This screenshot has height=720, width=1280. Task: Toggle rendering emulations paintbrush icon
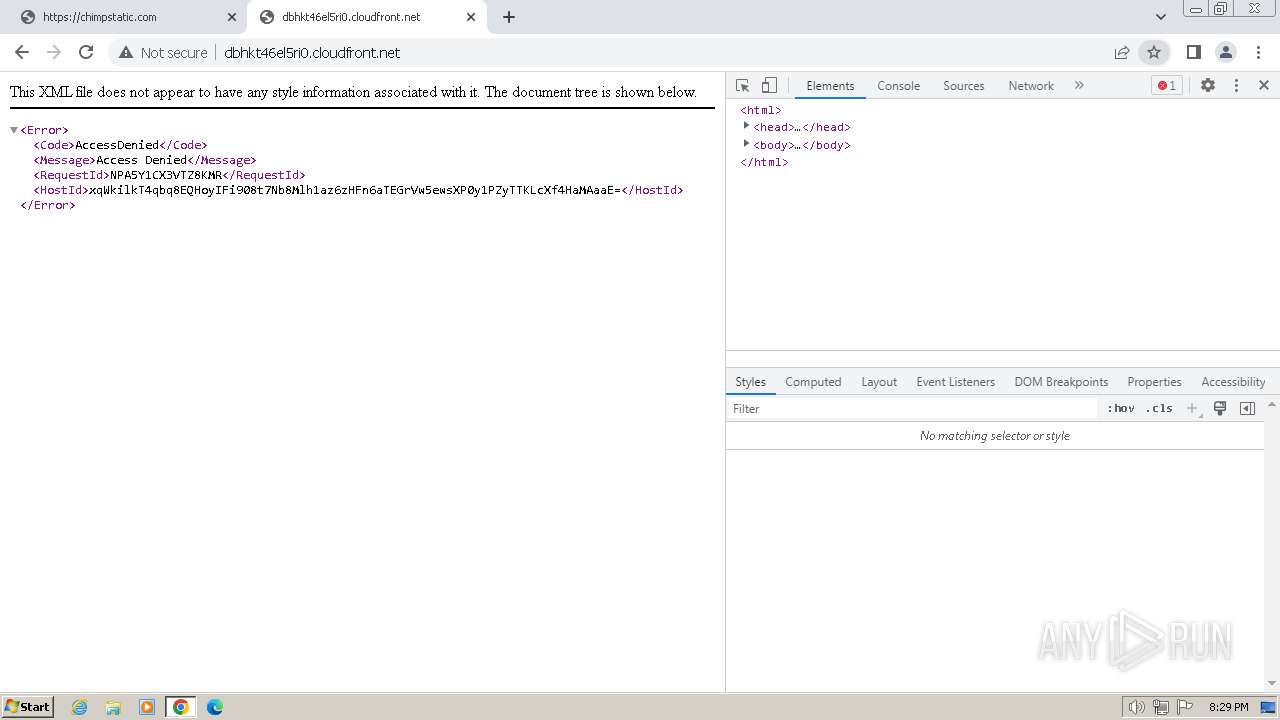1220,409
